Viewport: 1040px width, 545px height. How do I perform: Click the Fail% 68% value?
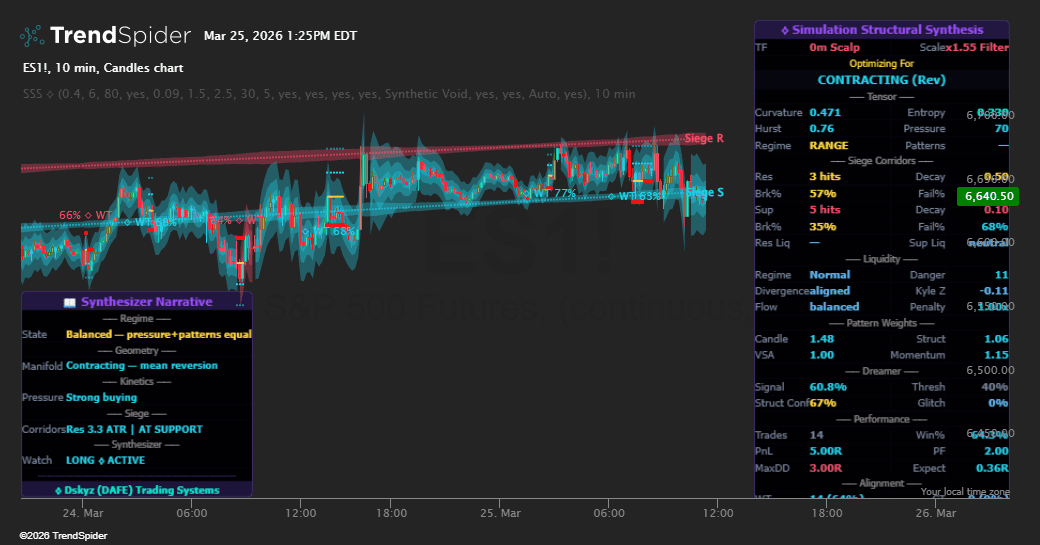(x=995, y=227)
